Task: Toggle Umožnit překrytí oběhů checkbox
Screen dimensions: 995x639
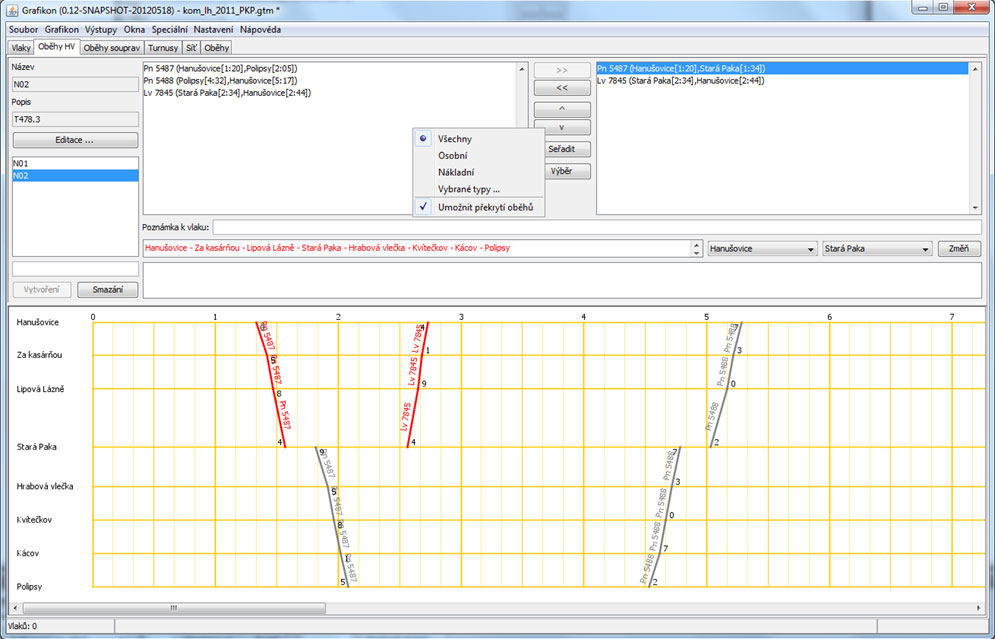Action: click(478, 207)
